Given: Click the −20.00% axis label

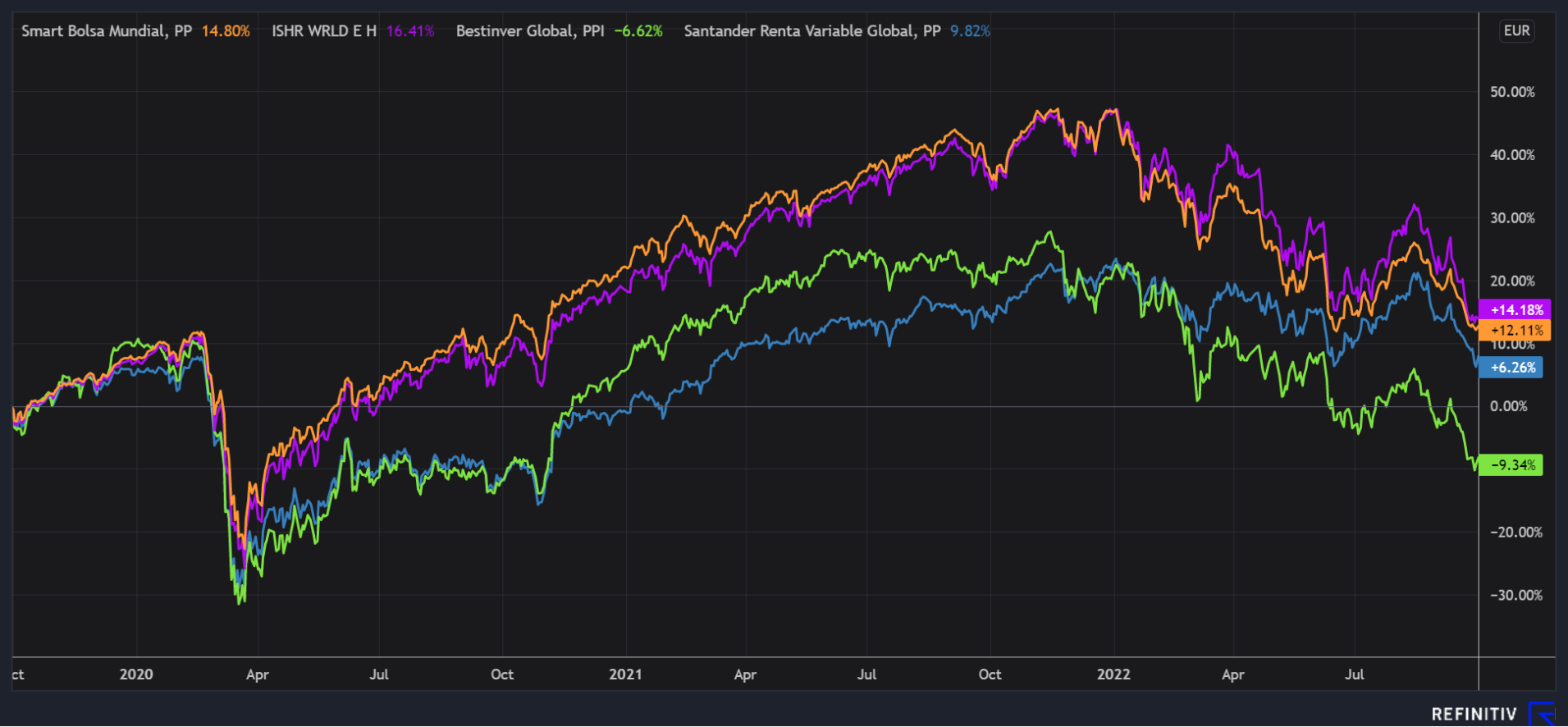Looking at the screenshot, I should (x=1516, y=533).
